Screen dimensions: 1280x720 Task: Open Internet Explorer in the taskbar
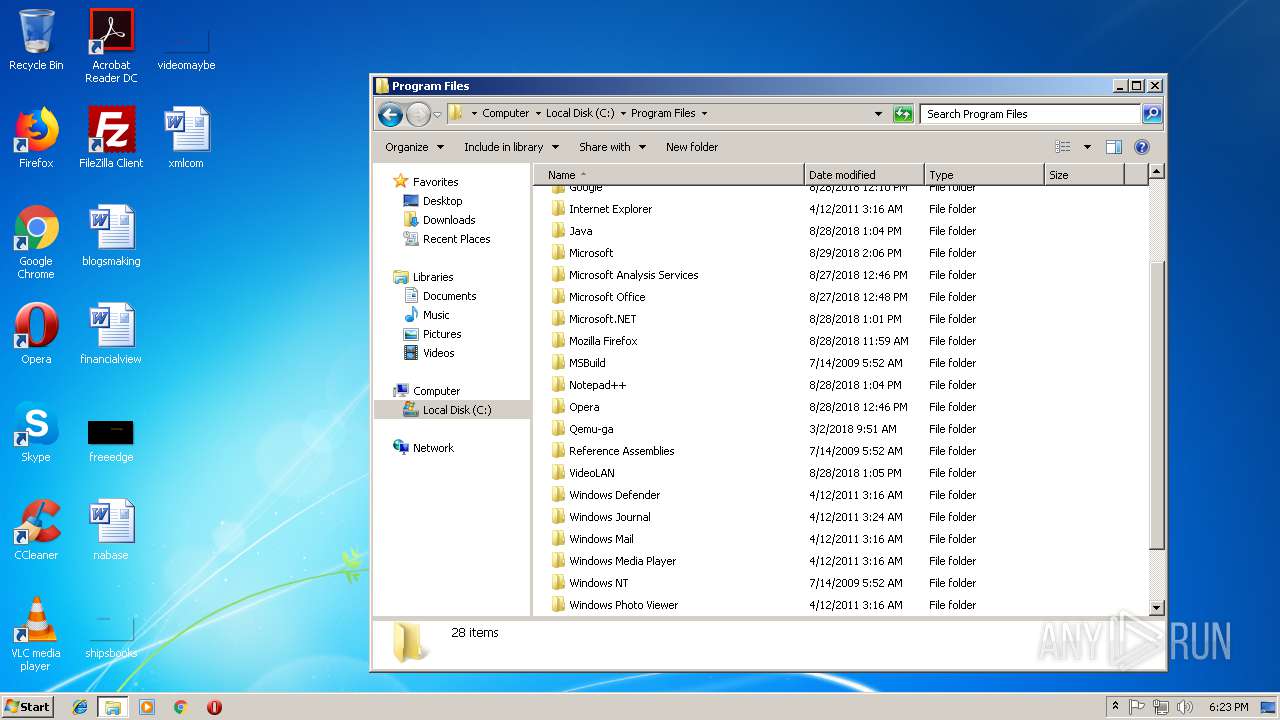point(80,707)
